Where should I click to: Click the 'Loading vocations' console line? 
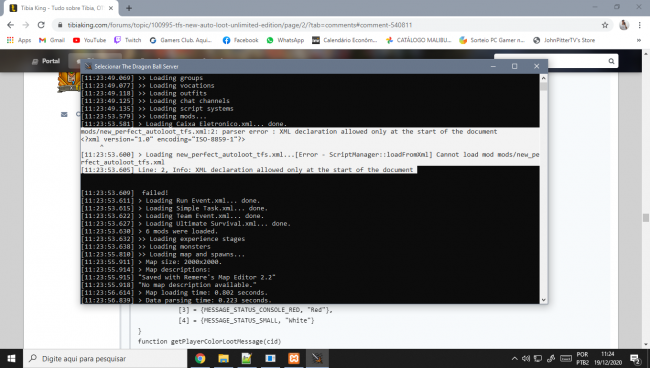tap(148, 86)
